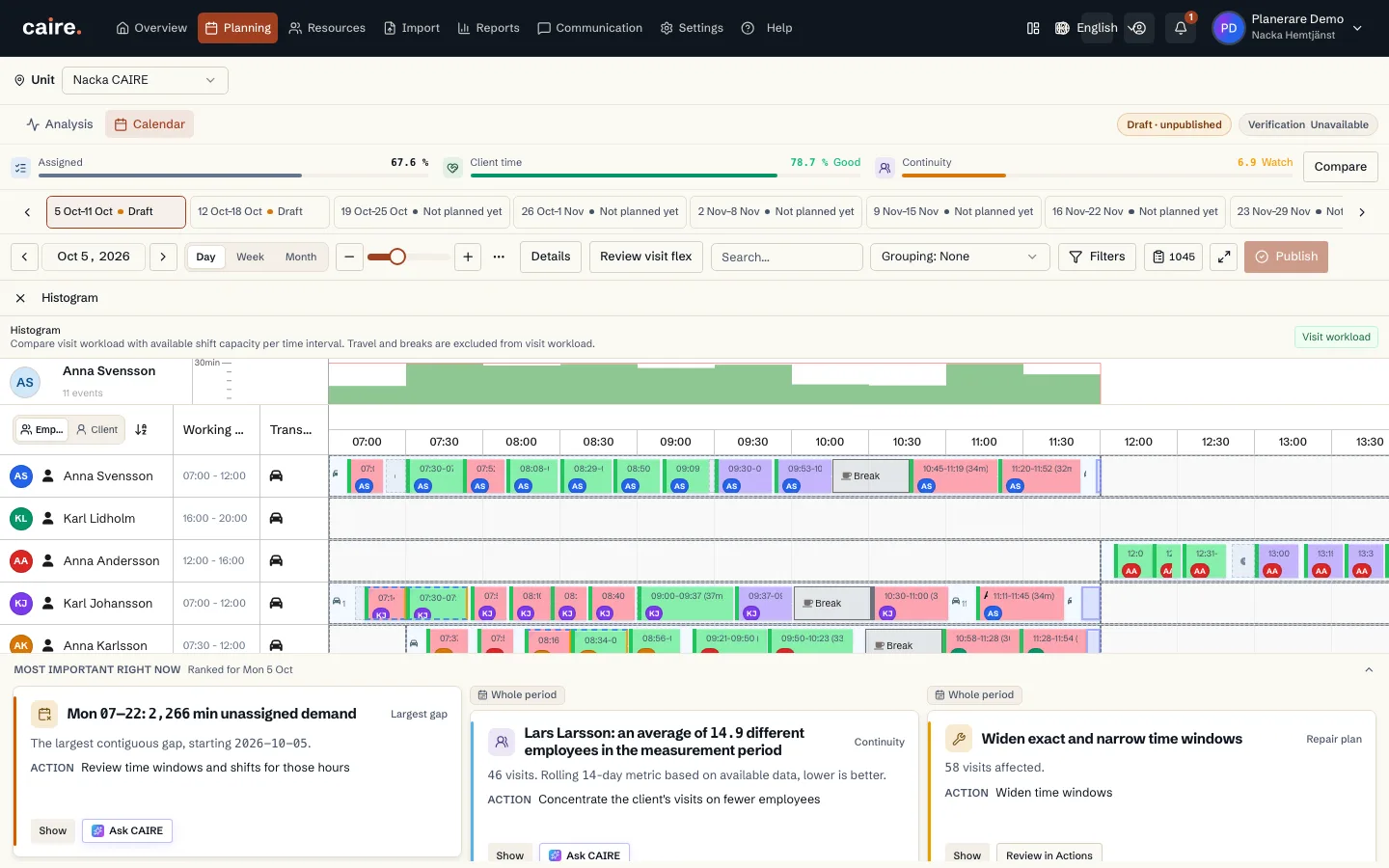Click Anna Svensson's car transport icon

point(276,475)
